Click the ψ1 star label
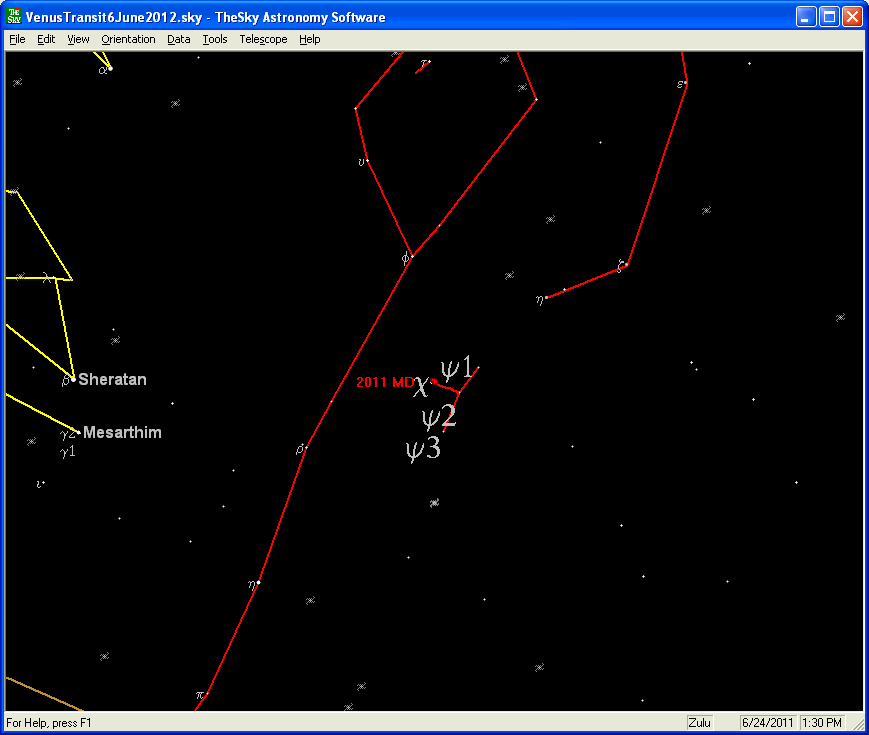869x735 pixels. (x=458, y=367)
